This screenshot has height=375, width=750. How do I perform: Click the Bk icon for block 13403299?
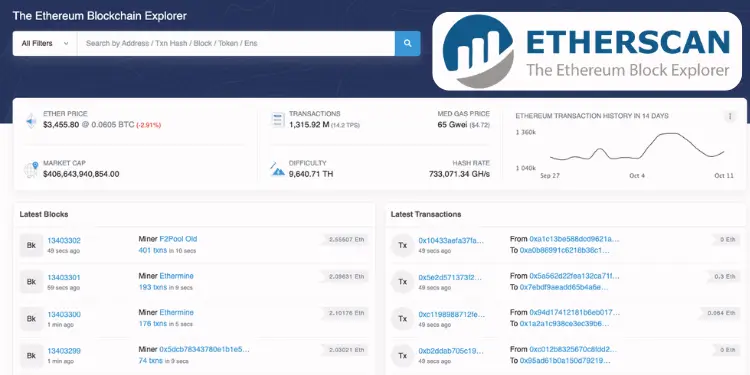pyautogui.click(x=31, y=355)
